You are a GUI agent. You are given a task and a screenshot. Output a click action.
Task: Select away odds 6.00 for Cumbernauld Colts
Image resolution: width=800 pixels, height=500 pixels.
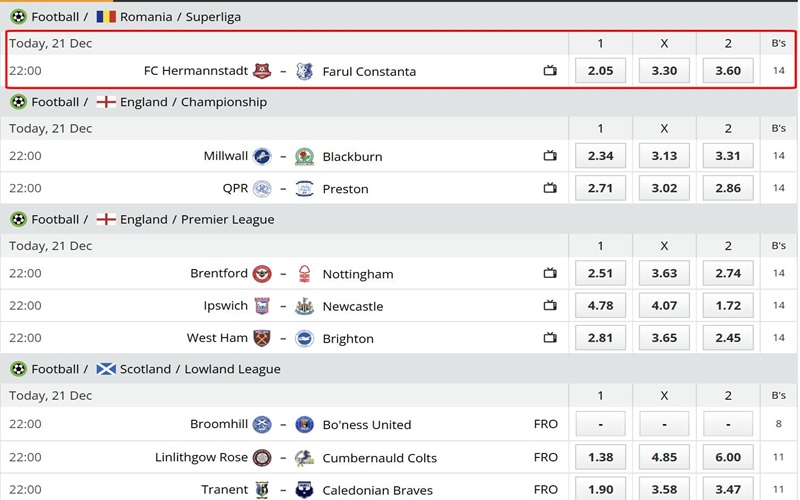[x=728, y=457]
